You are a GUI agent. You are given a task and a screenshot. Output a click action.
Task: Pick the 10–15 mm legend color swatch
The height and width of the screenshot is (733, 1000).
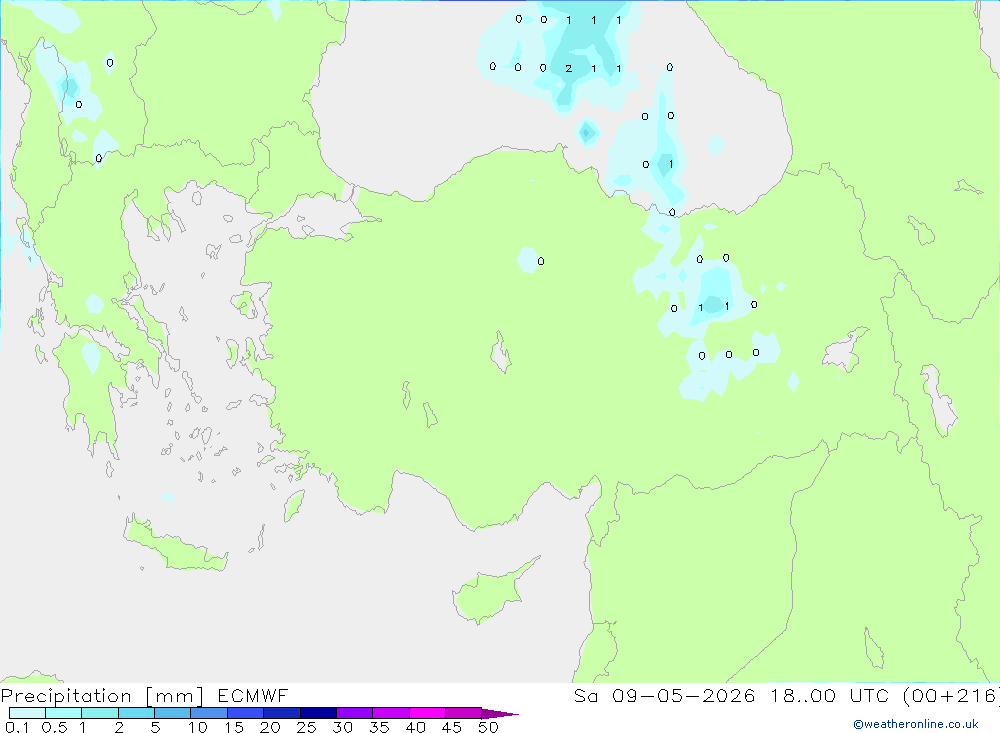tap(209, 713)
